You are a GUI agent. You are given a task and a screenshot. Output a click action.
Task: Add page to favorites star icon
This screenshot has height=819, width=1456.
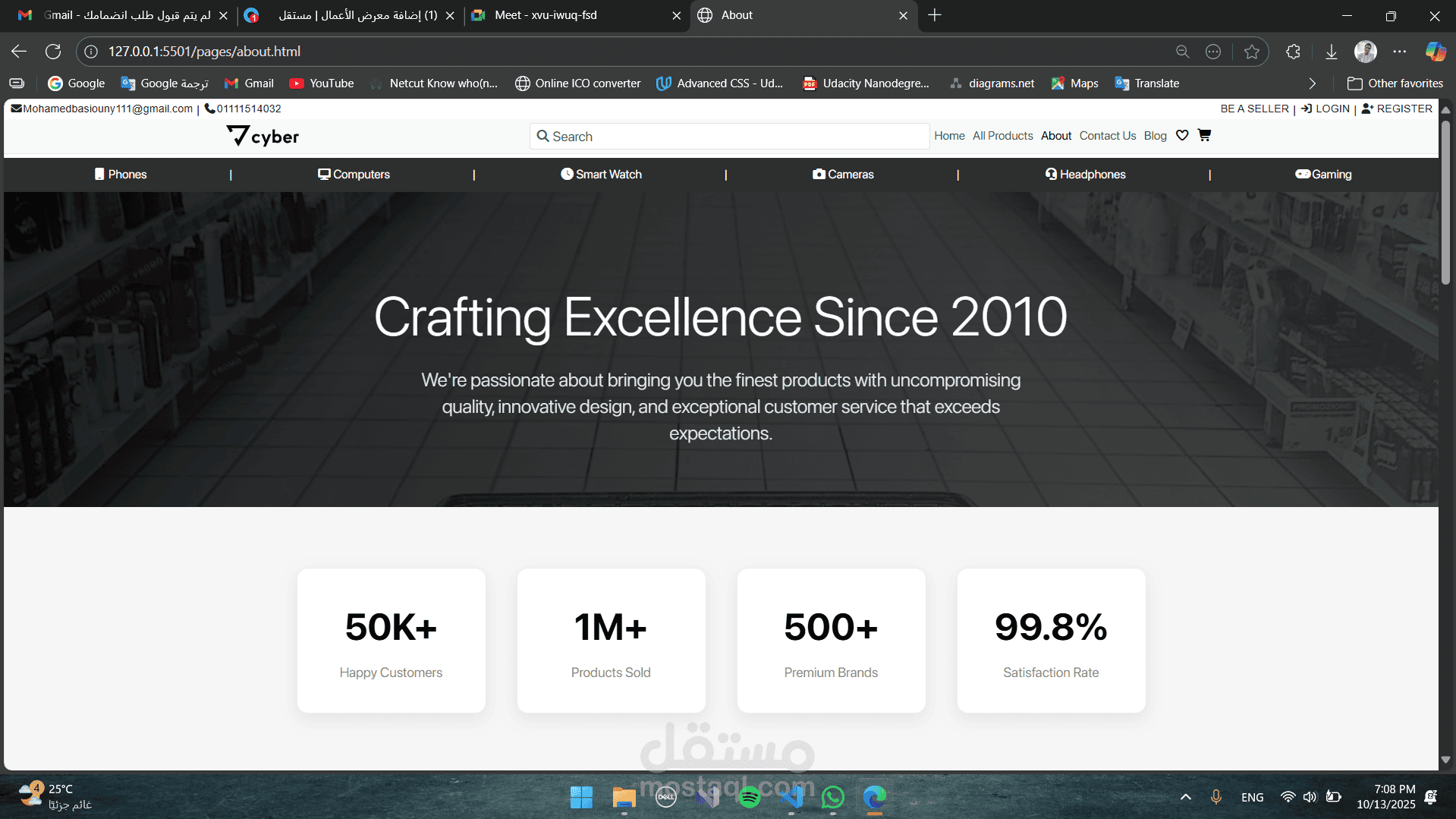(x=1252, y=52)
